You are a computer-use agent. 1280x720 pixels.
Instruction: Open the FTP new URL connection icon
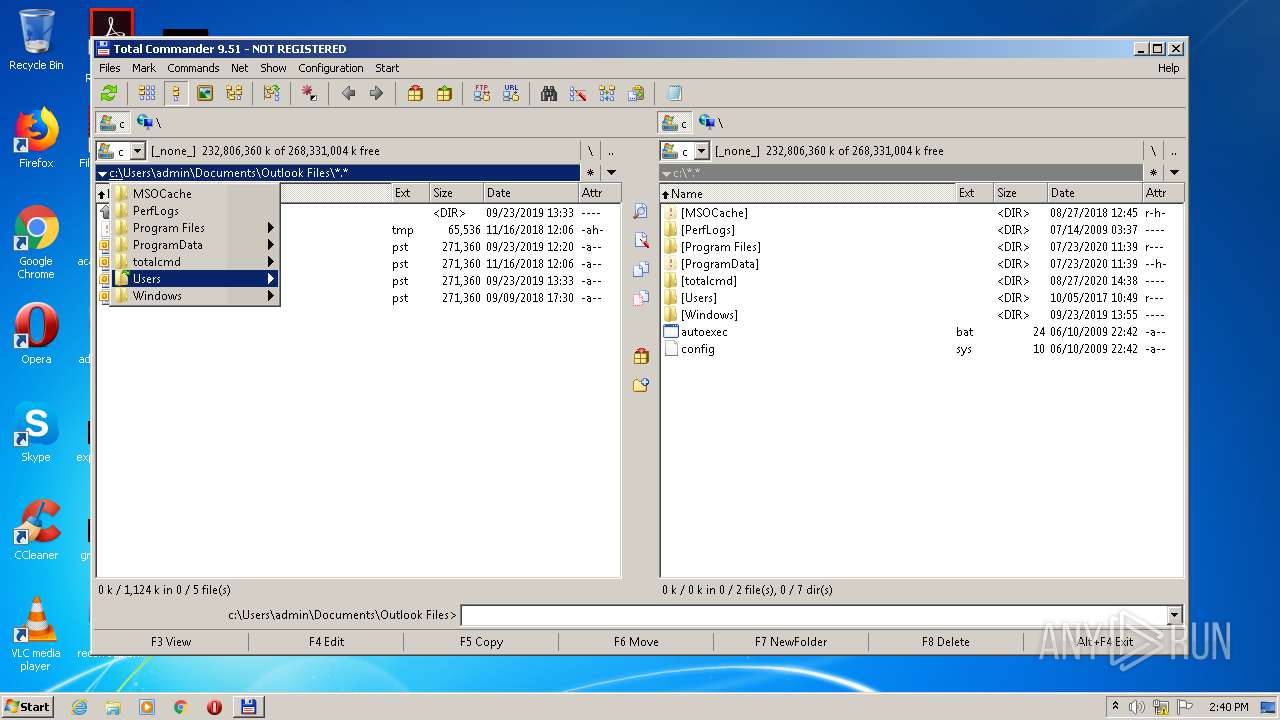coord(511,93)
